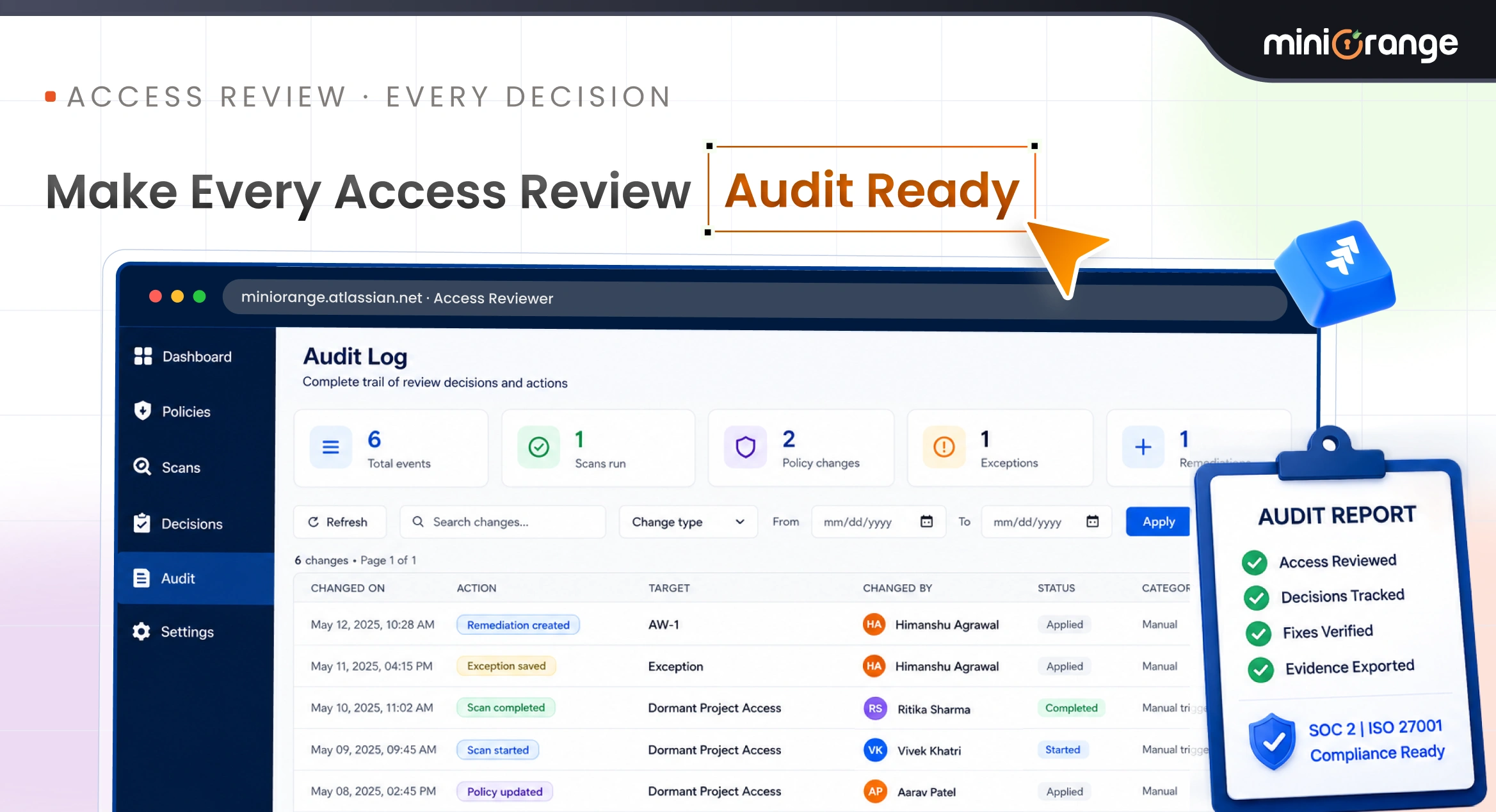Click the Policies shield icon
Screen dimensions: 1496x812
pos(142,411)
